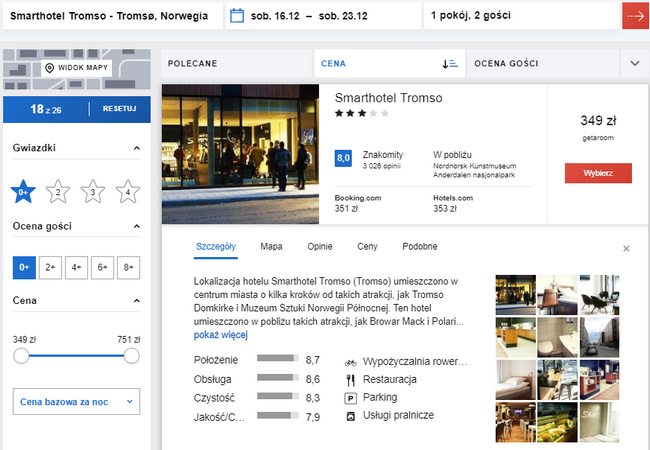Click the Resetuj filters button
Screen dimensions: 650x450
[x=119, y=109]
